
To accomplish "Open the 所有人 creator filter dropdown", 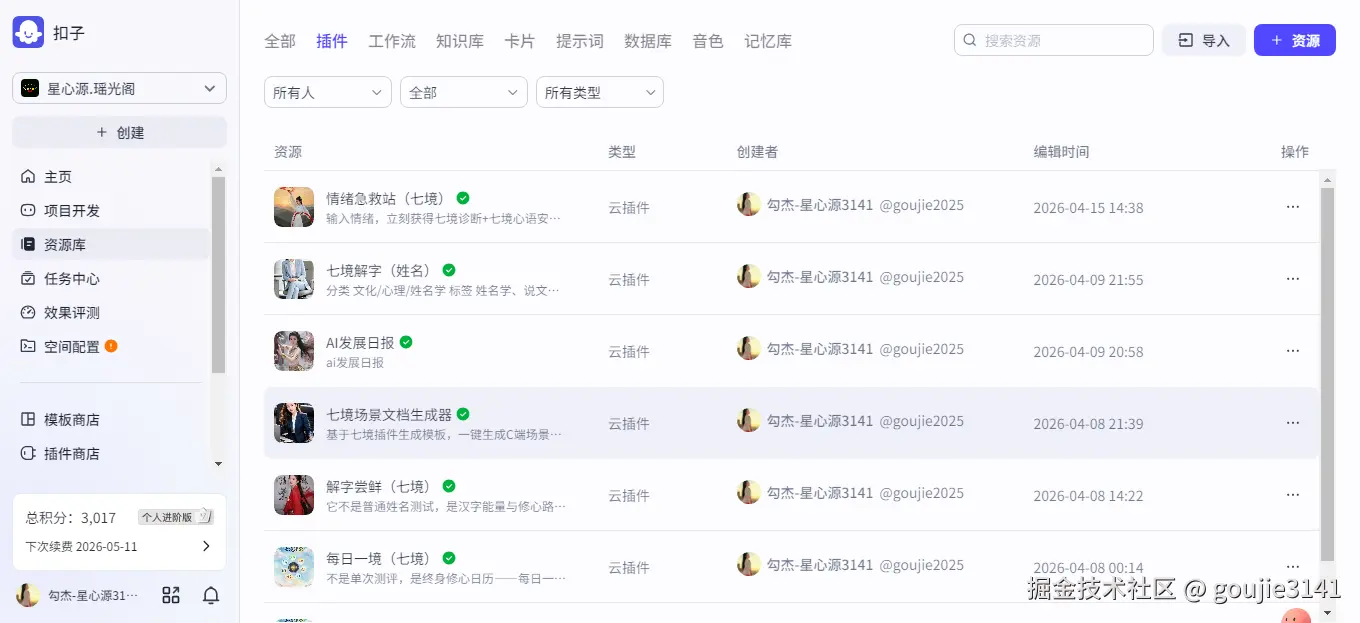I will pyautogui.click(x=327, y=91).
